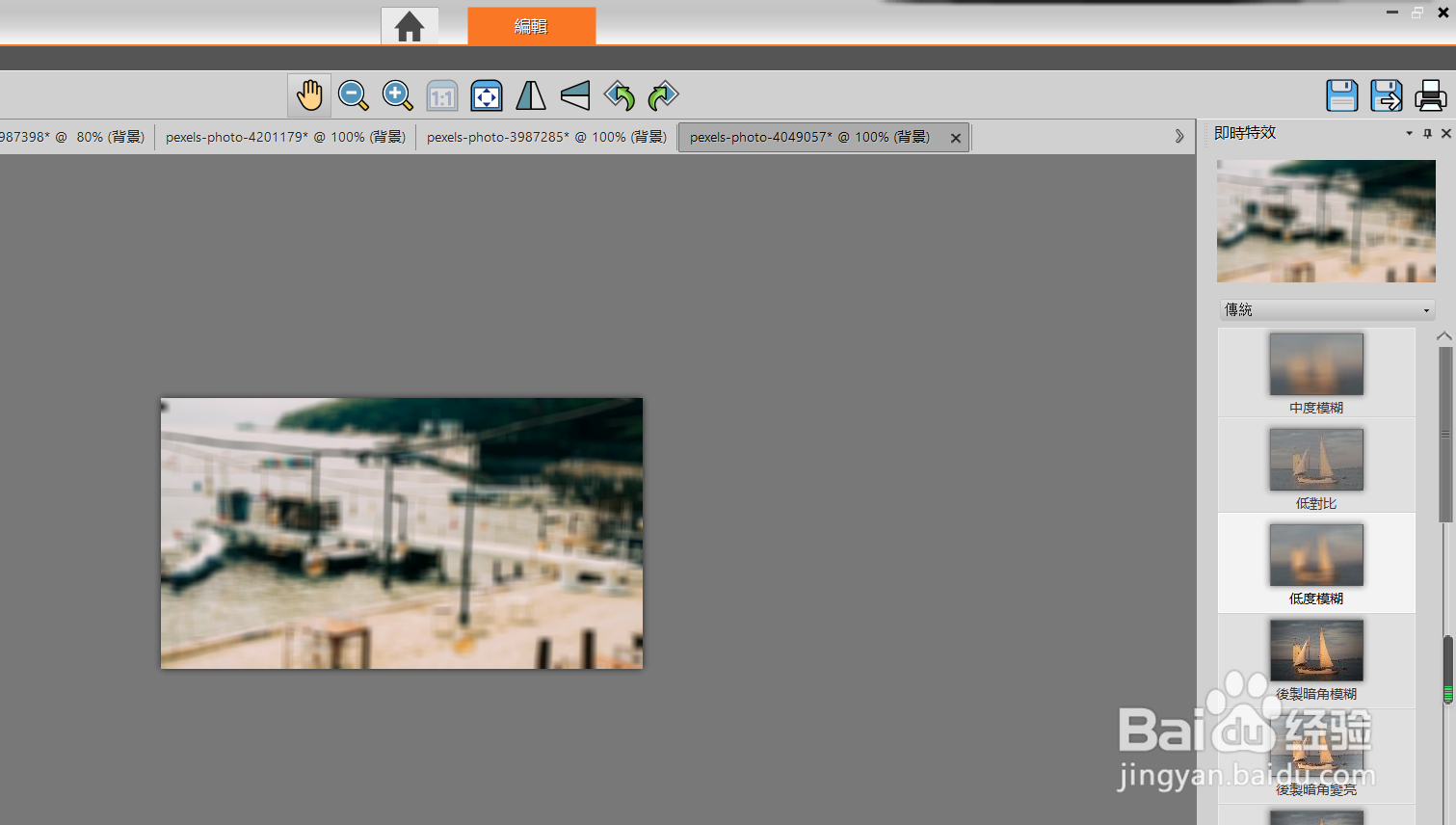Apply the 低度模糊 effect
The height and width of the screenshot is (825, 1456).
(x=1316, y=563)
